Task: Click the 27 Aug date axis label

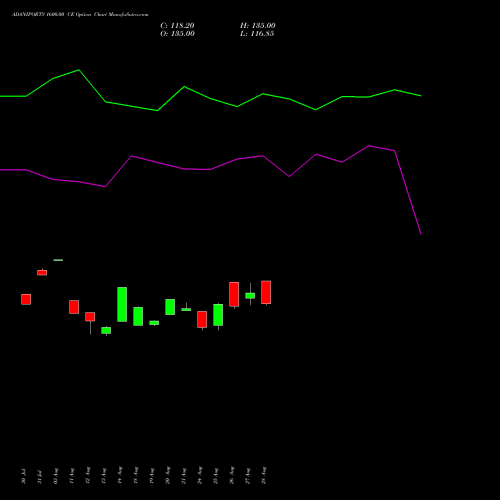Action: click(x=247, y=475)
